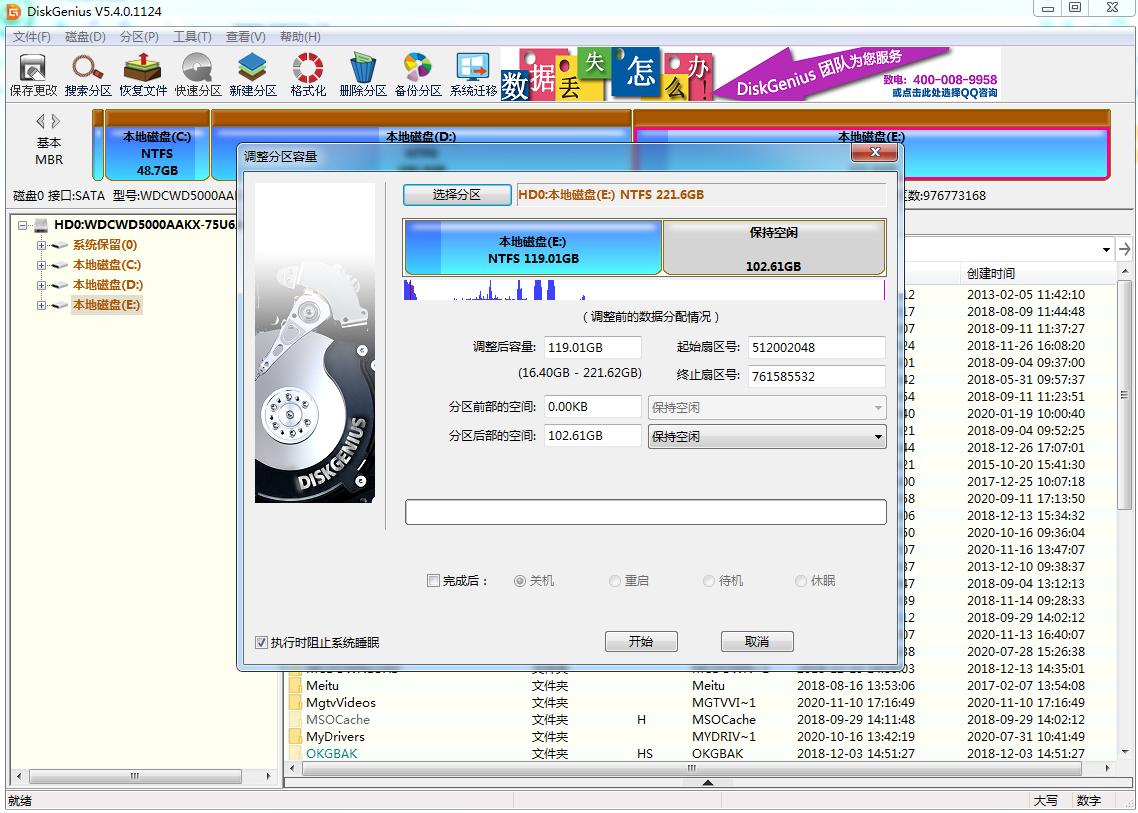Click the 保存更改 save changes icon

pyautogui.click(x=33, y=75)
